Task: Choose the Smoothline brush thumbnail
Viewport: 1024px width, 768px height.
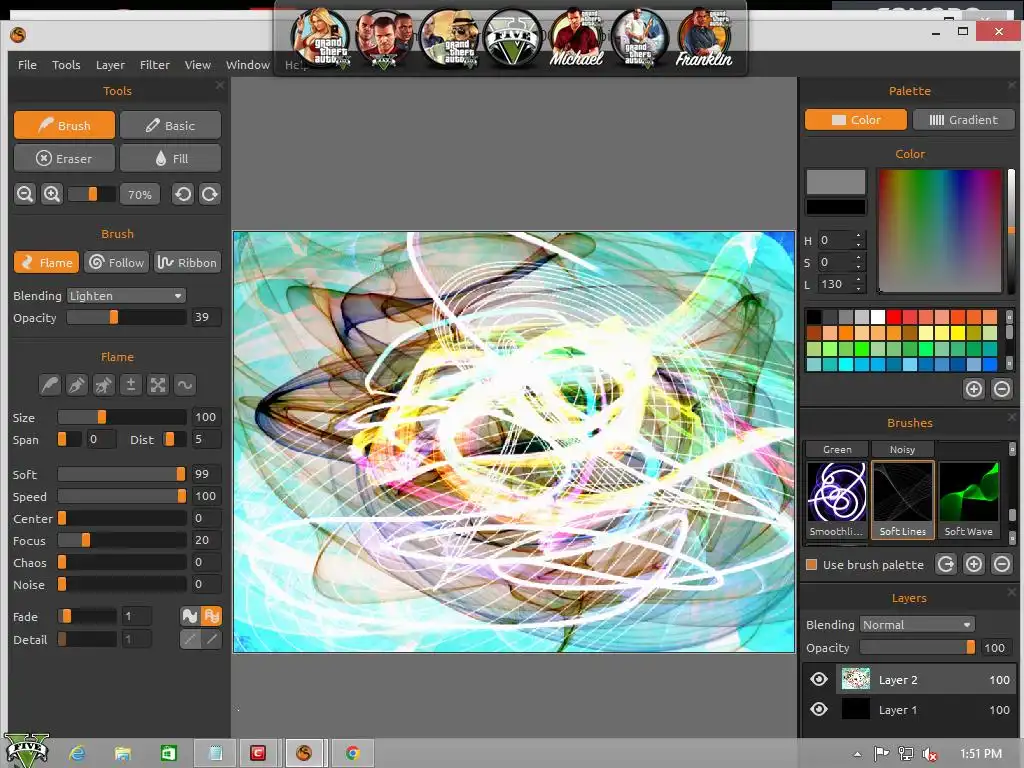Action: point(837,500)
